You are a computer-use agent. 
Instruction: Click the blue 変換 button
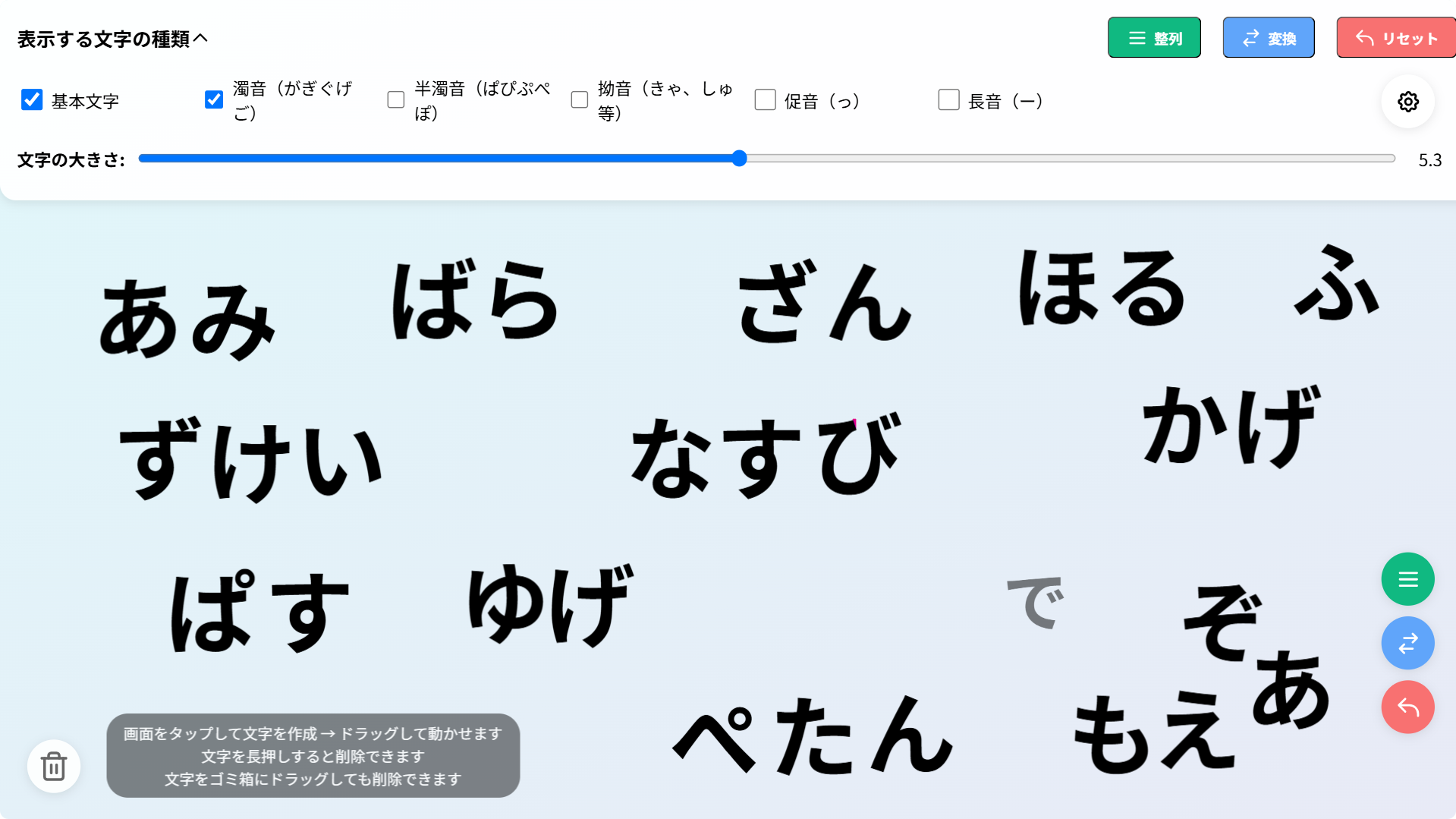[1269, 38]
